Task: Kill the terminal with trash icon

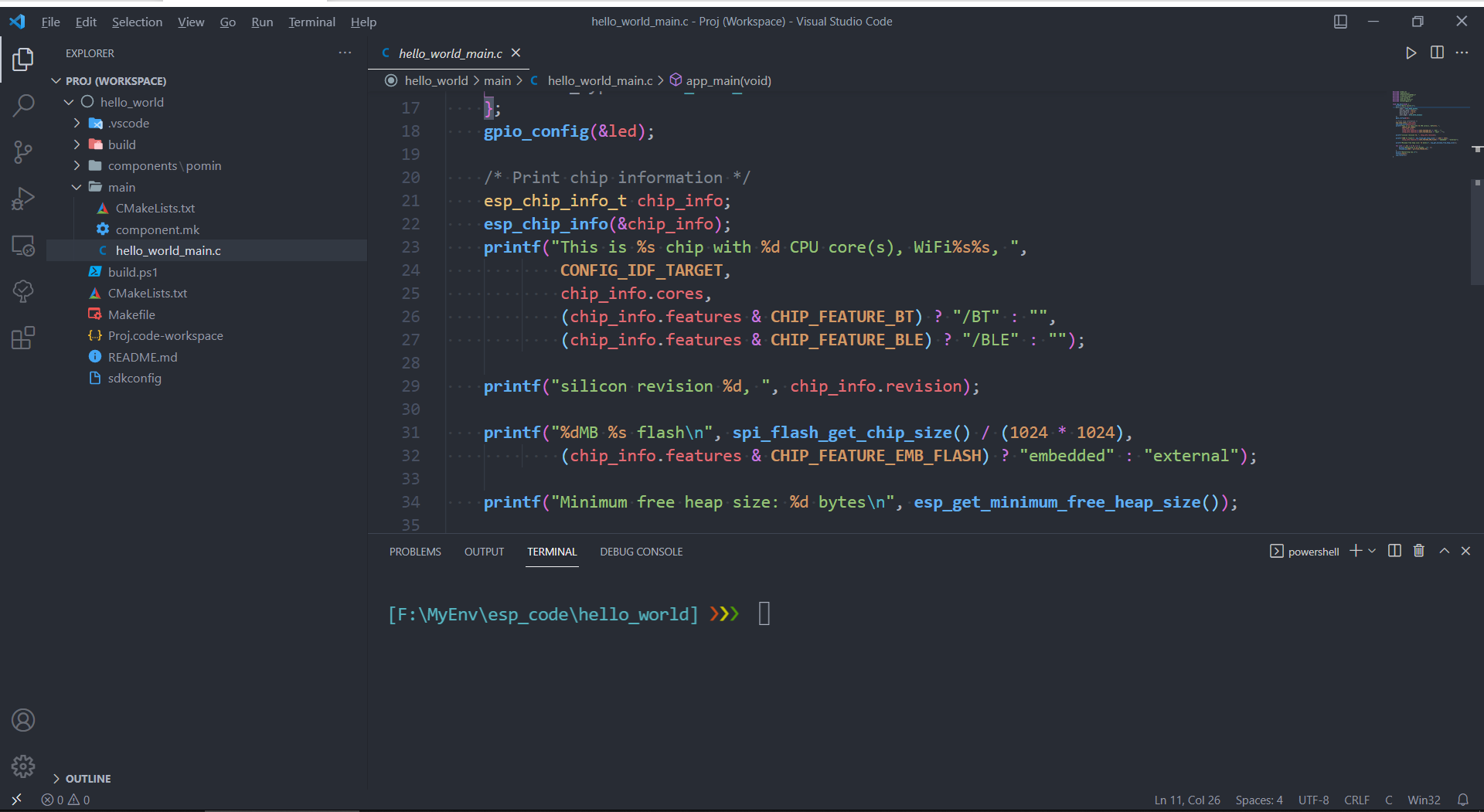Action: point(1419,551)
